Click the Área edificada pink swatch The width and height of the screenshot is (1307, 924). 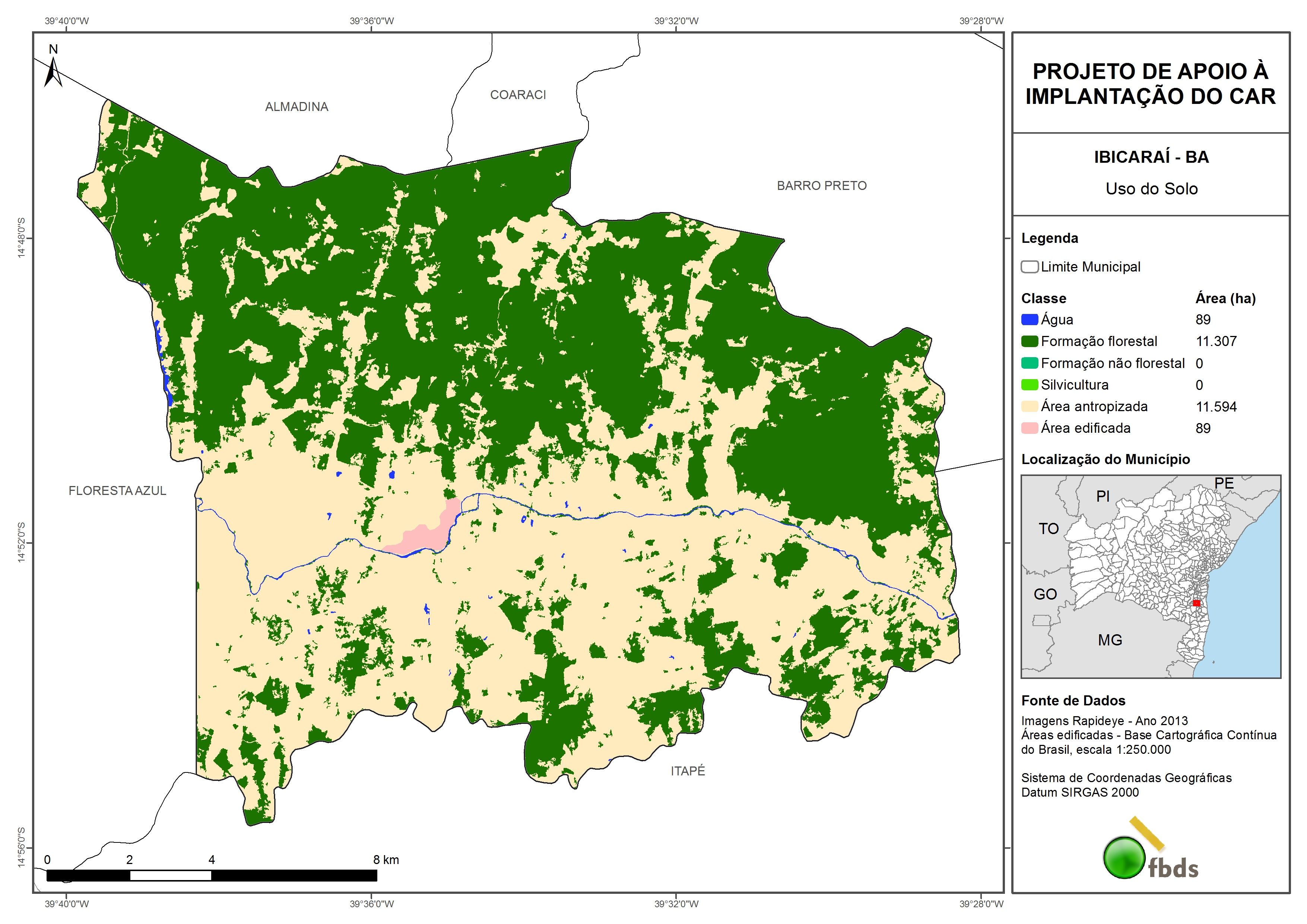(1029, 428)
